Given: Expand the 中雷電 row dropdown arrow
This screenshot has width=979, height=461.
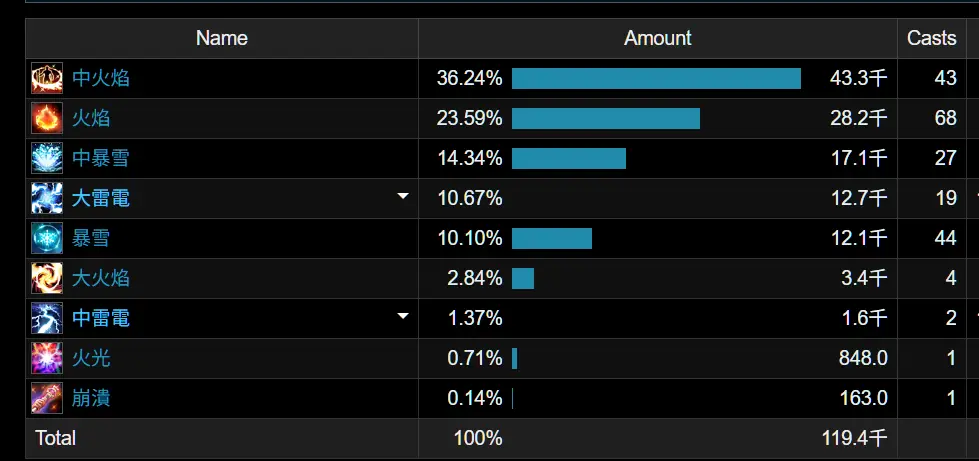Looking at the screenshot, I should point(403,317).
